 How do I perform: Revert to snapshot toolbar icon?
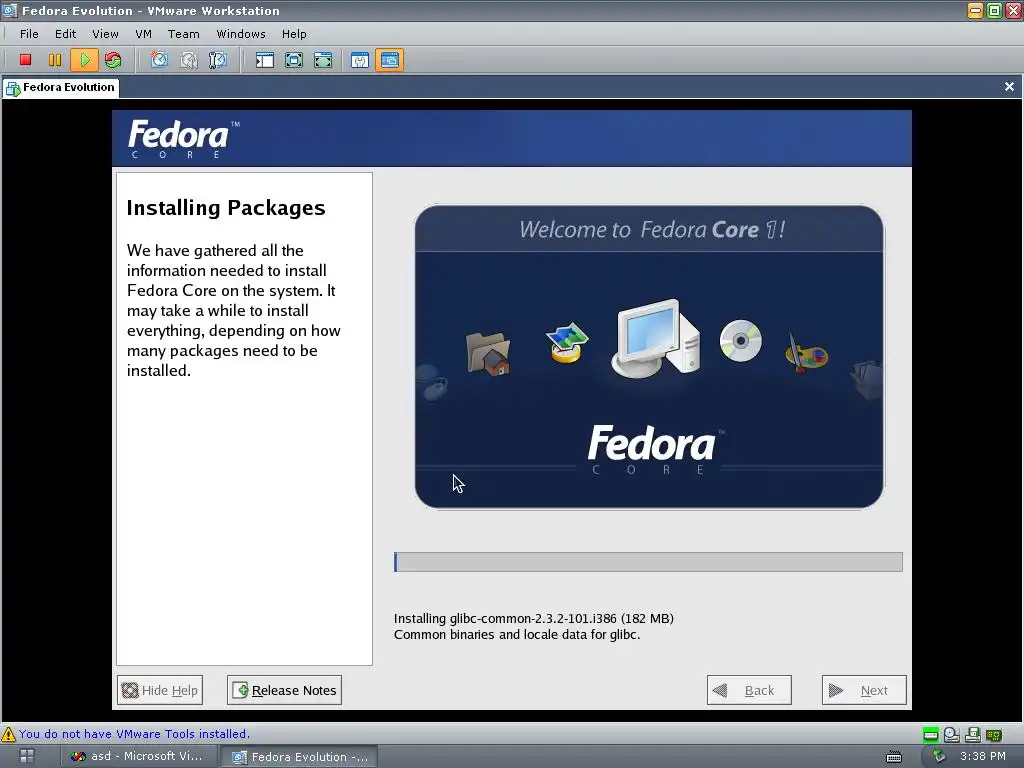coord(189,60)
